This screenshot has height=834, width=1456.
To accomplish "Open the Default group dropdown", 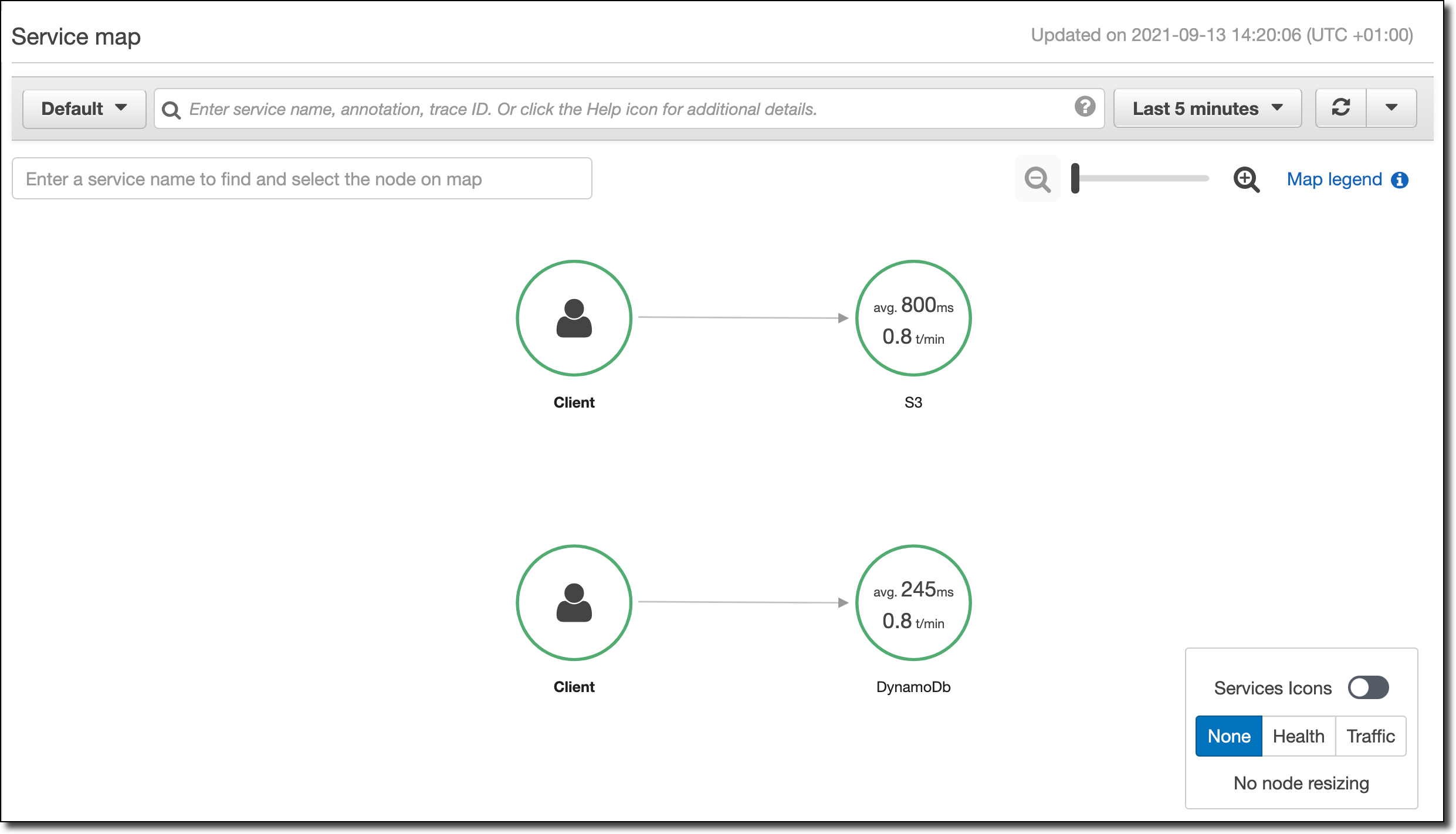I will coord(84,109).
